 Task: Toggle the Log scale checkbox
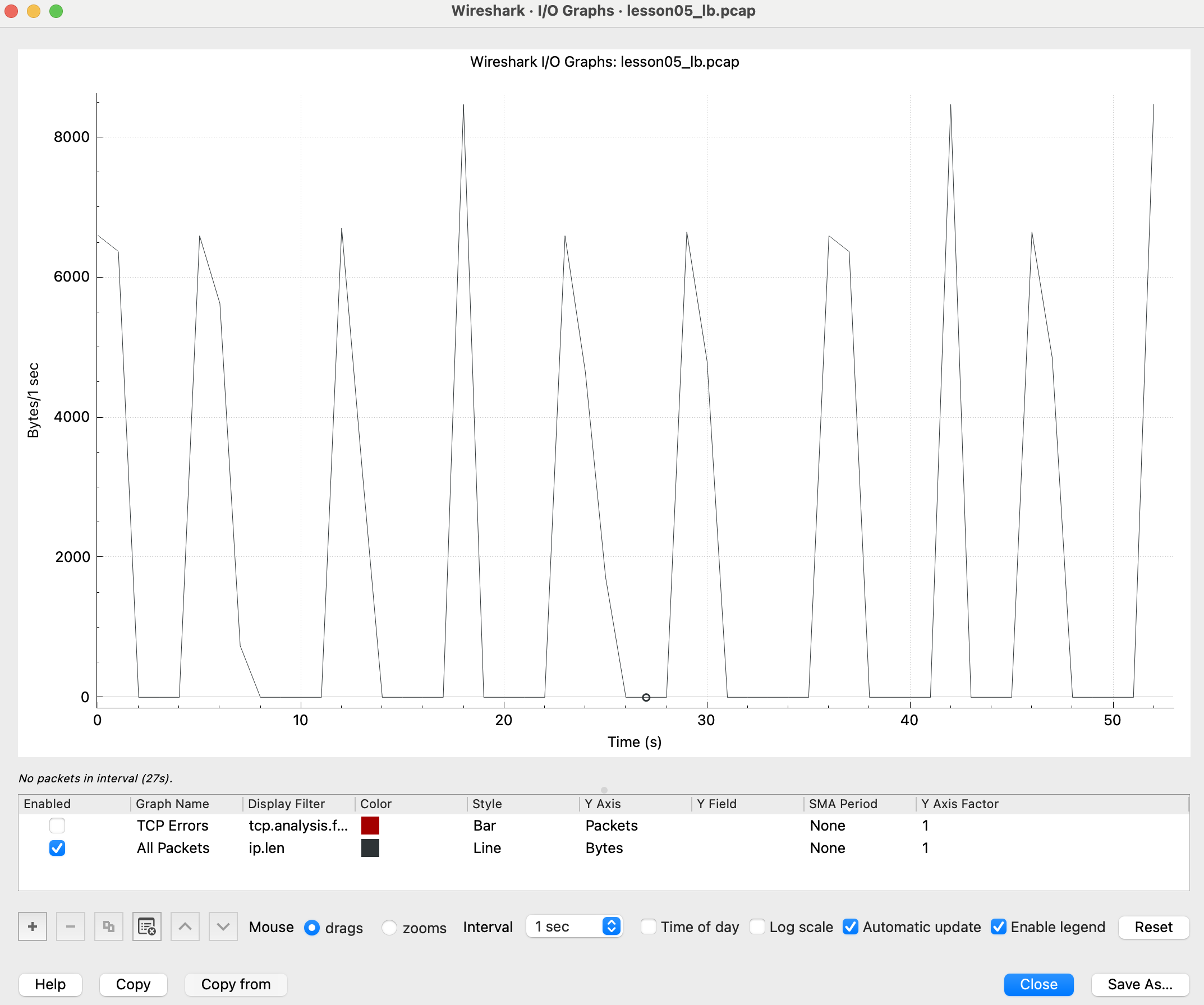pyautogui.click(x=757, y=926)
